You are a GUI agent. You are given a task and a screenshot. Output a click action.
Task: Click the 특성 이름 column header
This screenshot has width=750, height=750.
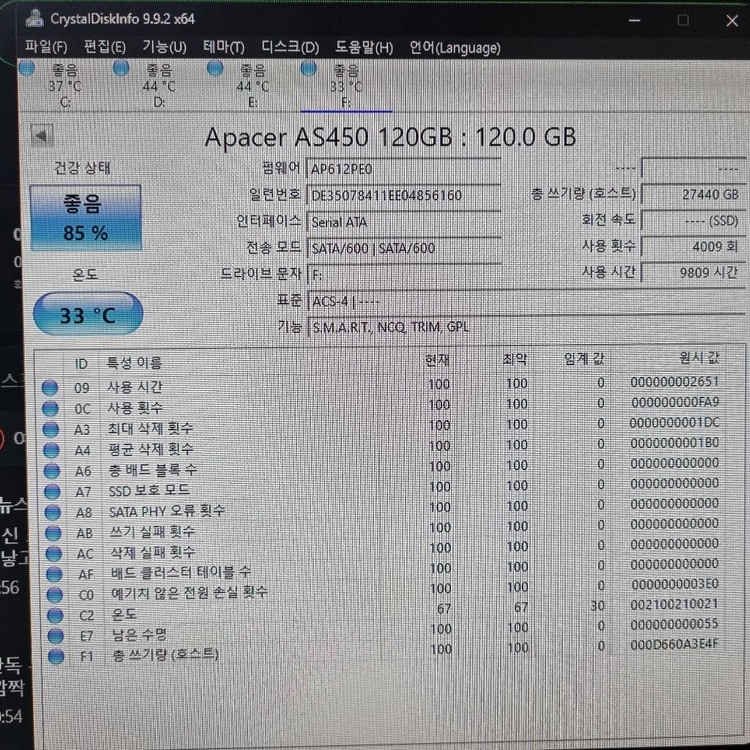pos(134,363)
